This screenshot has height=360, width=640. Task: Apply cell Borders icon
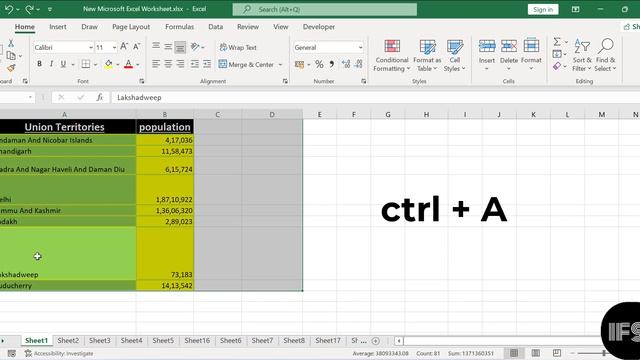86,64
